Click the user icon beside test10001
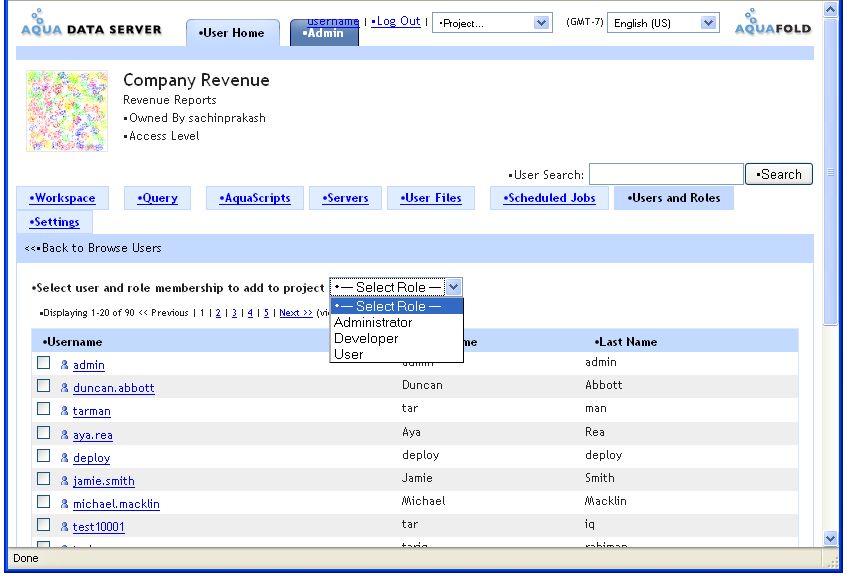This screenshot has width=846, height=576. tap(64, 527)
